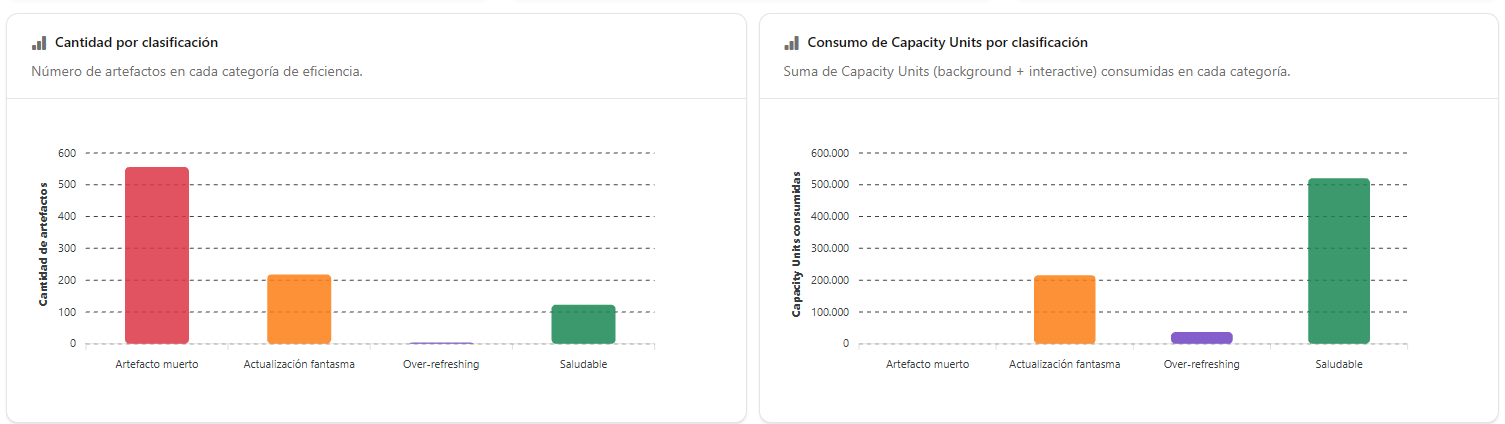
Task: Click the 600 tick label in Cantidad chart
Action: pos(67,153)
